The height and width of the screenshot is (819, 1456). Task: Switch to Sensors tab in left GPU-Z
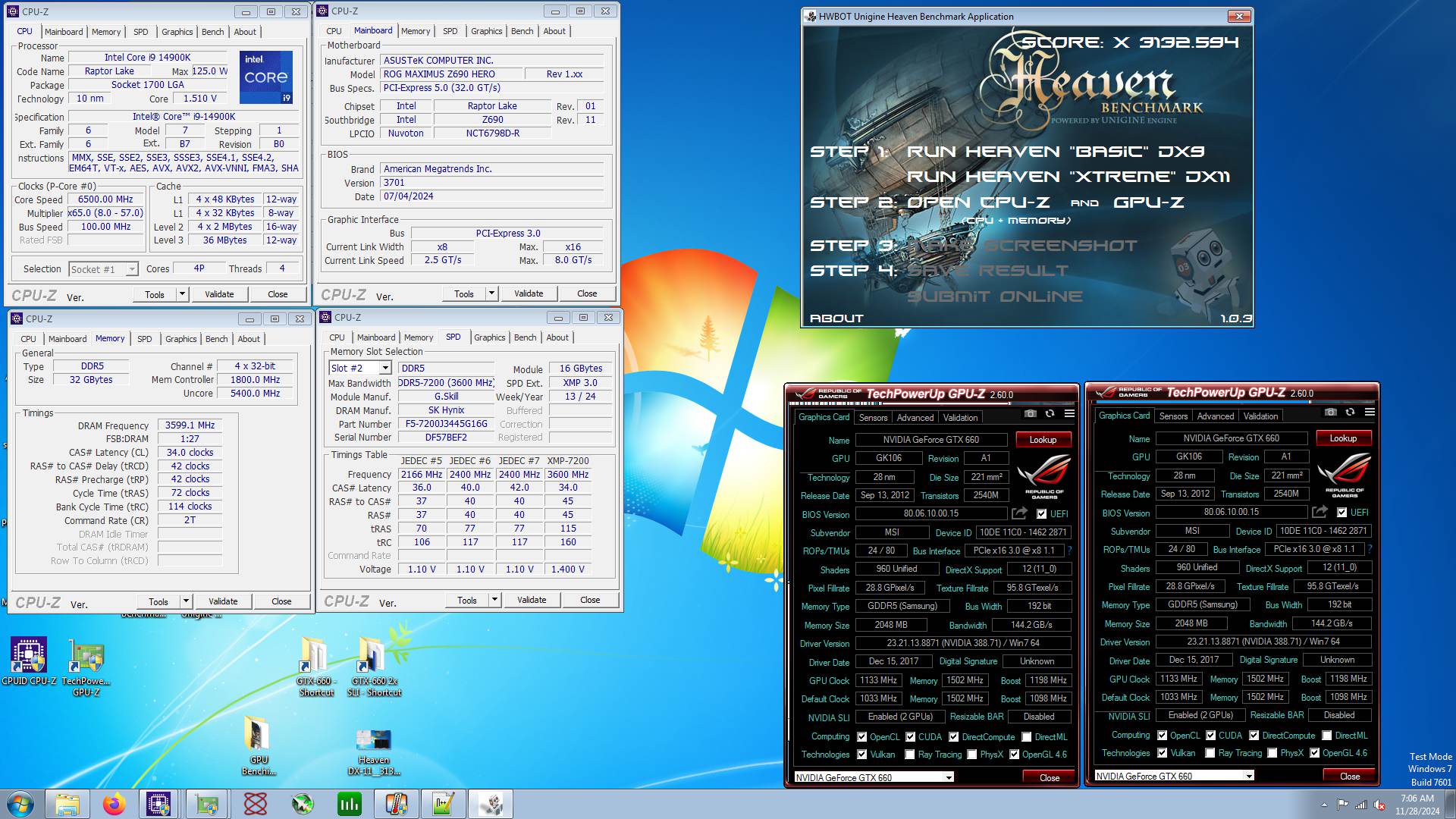pyautogui.click(x=873, y=418)
